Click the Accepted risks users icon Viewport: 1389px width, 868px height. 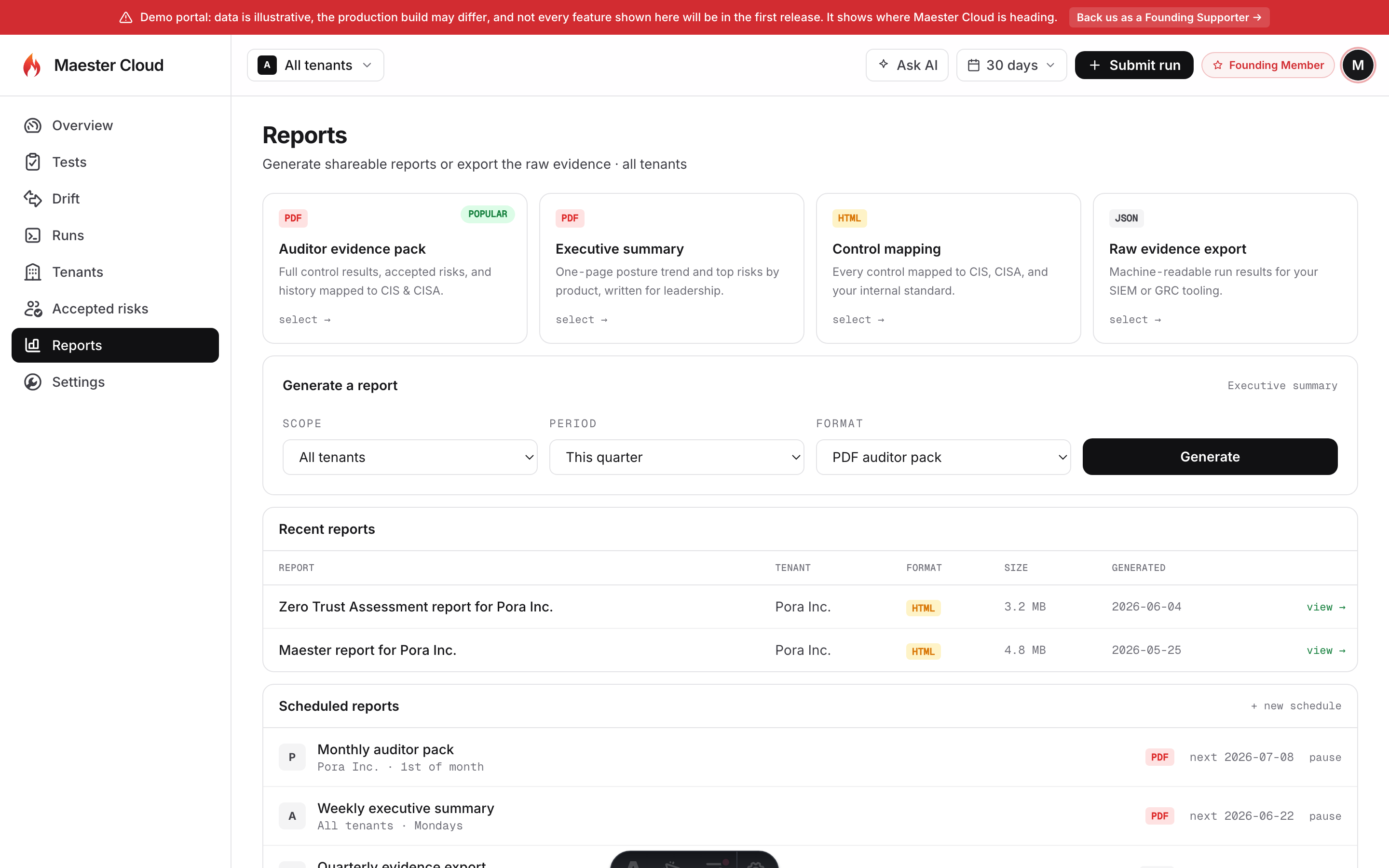(x=33, y=309)
